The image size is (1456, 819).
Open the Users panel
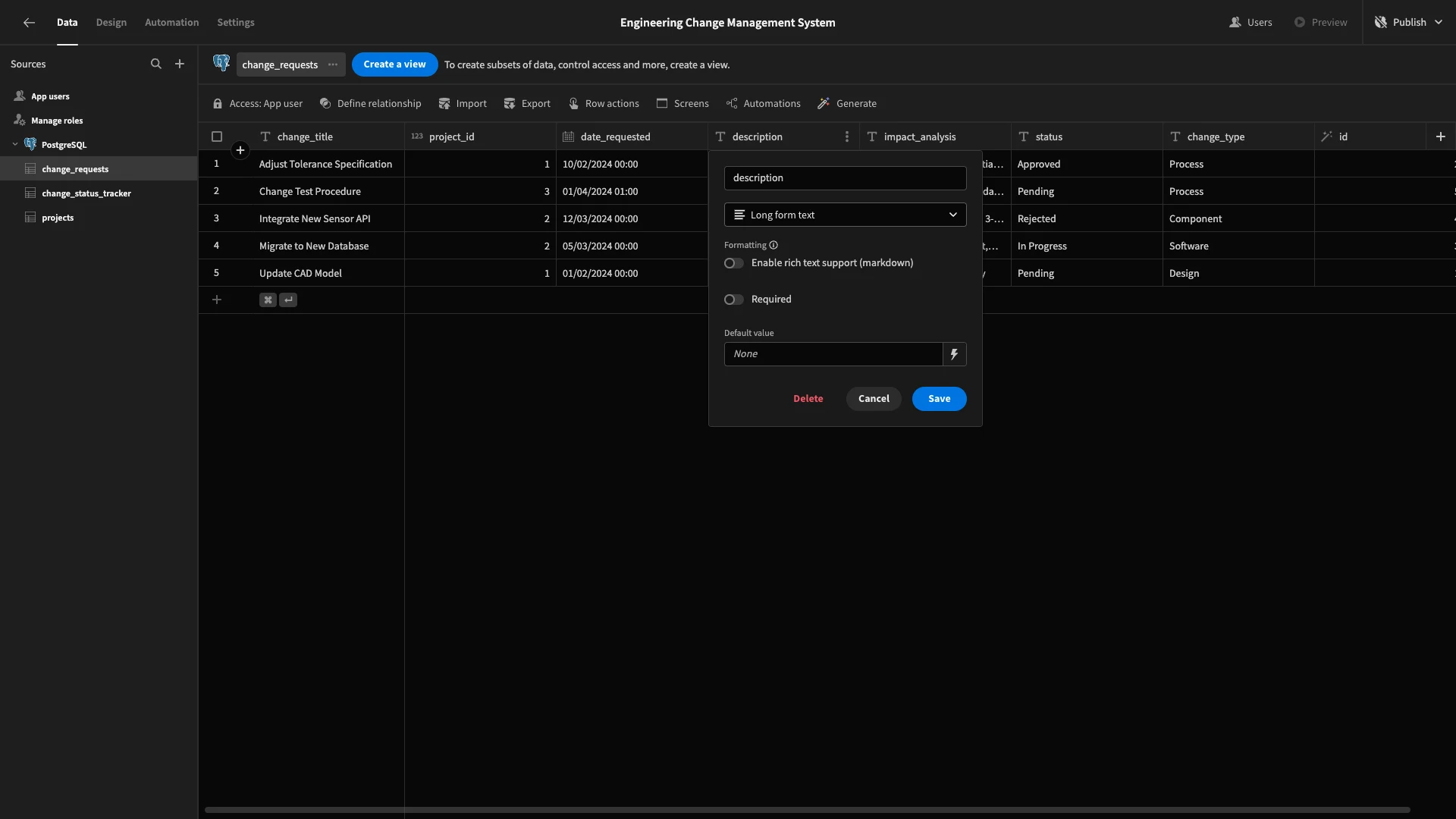click(x=1250, y=23)
